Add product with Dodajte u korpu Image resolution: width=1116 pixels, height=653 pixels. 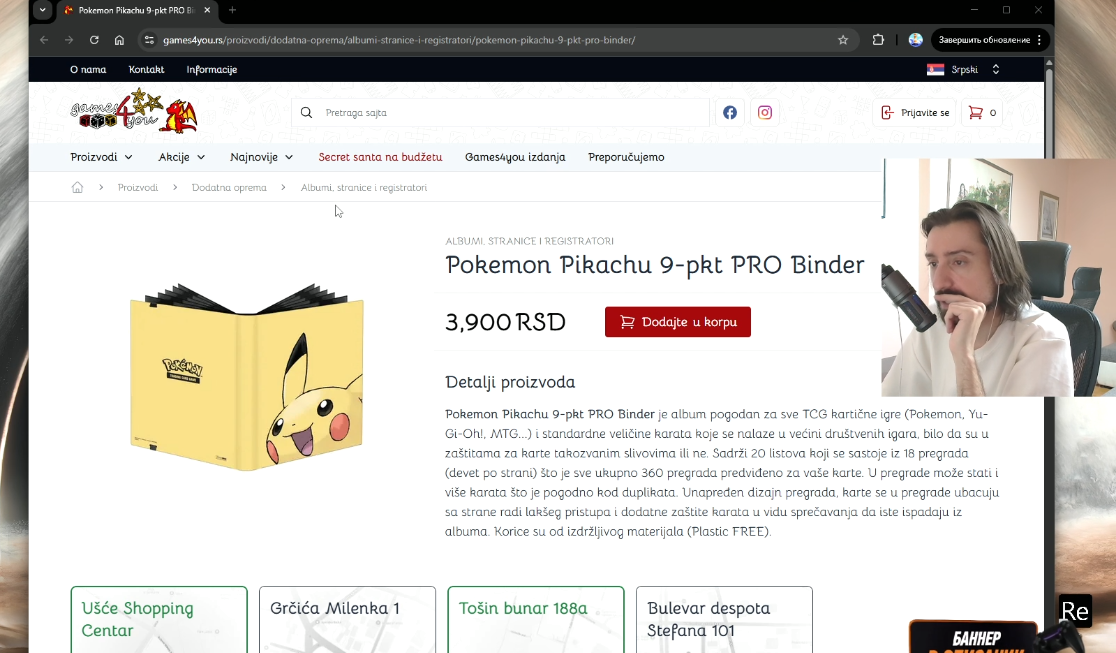678,322
